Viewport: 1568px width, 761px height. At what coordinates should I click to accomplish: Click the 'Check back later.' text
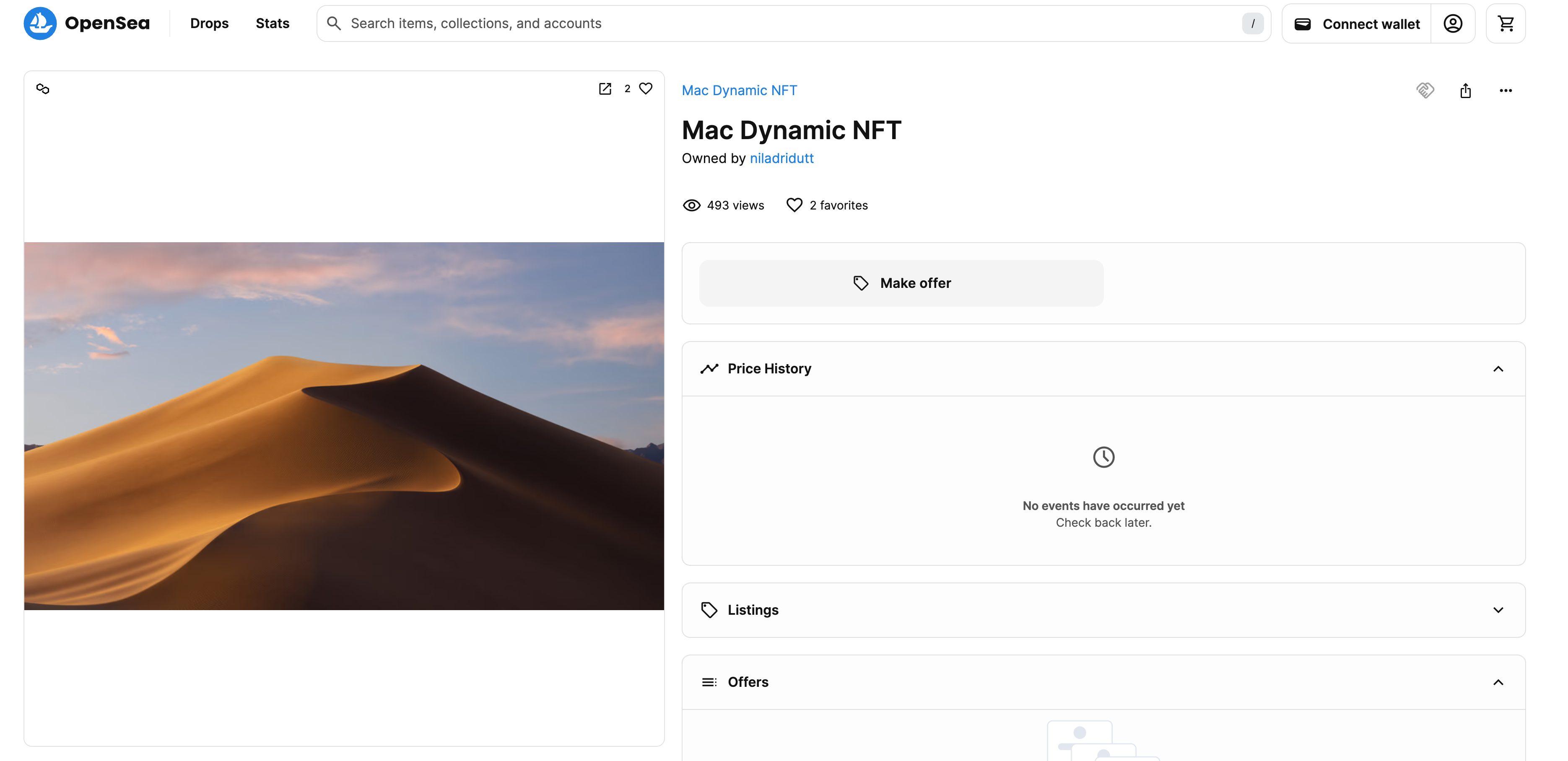click(1103, 523)
